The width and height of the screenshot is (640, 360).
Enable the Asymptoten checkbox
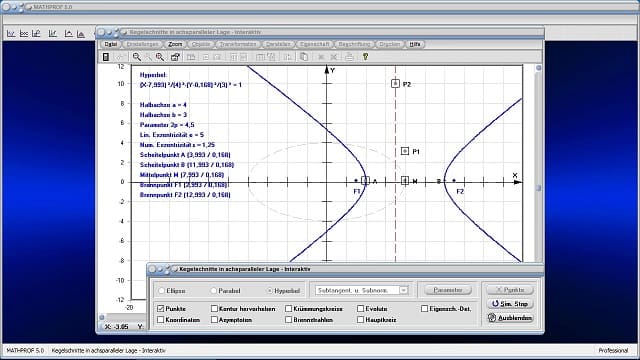click(x=214, y=320)
